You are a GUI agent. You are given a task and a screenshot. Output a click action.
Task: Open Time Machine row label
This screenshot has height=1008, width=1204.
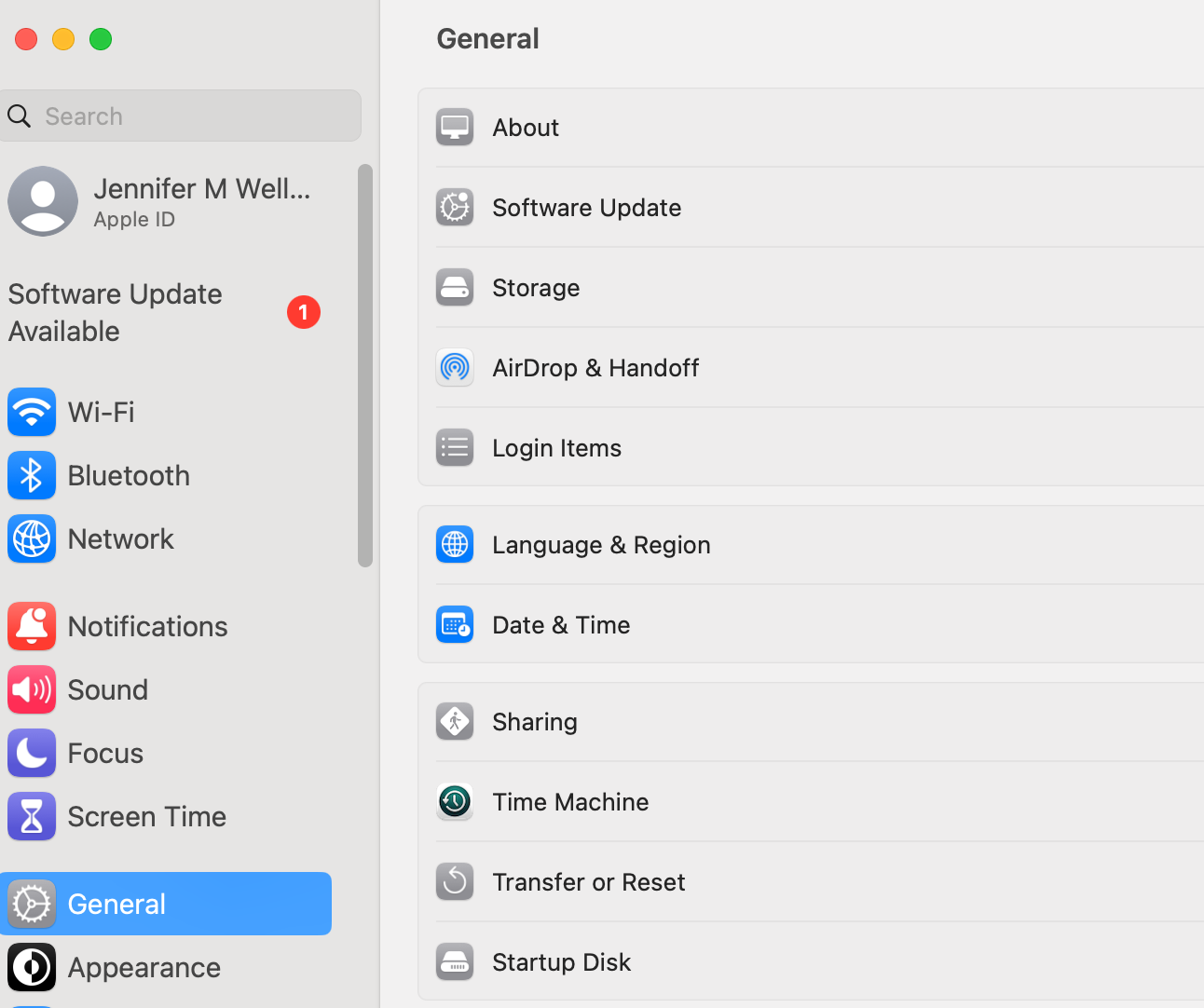pos(570,802)
